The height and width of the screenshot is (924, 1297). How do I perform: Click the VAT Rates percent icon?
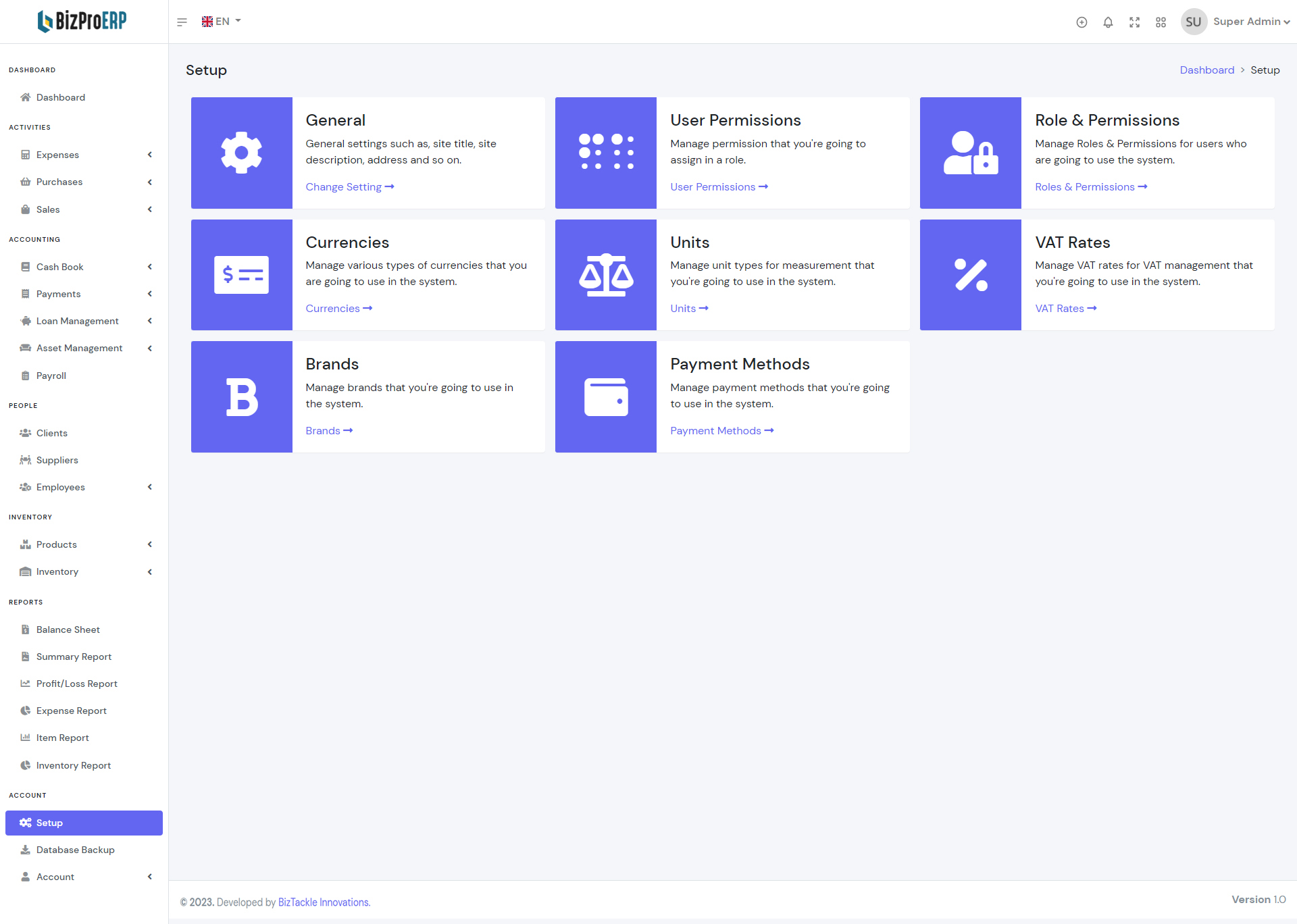[971, 275]
